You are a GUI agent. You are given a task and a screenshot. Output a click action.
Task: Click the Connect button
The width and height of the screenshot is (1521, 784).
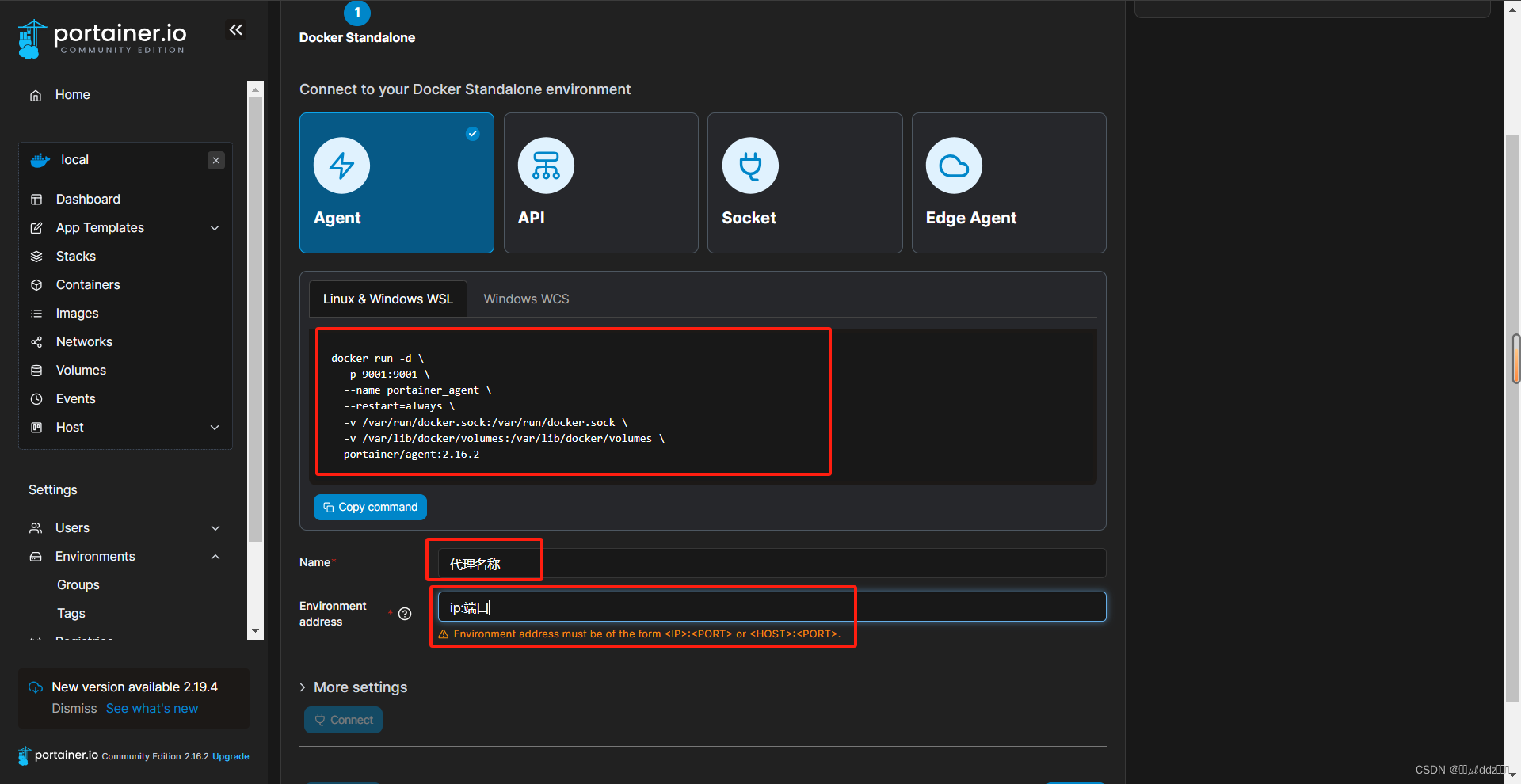344,720
